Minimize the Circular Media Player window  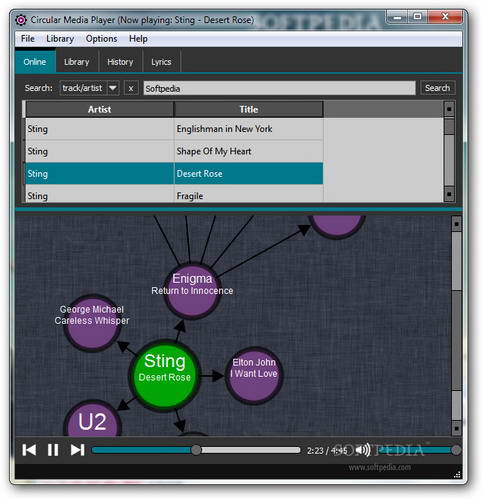(x=397, y=17)
